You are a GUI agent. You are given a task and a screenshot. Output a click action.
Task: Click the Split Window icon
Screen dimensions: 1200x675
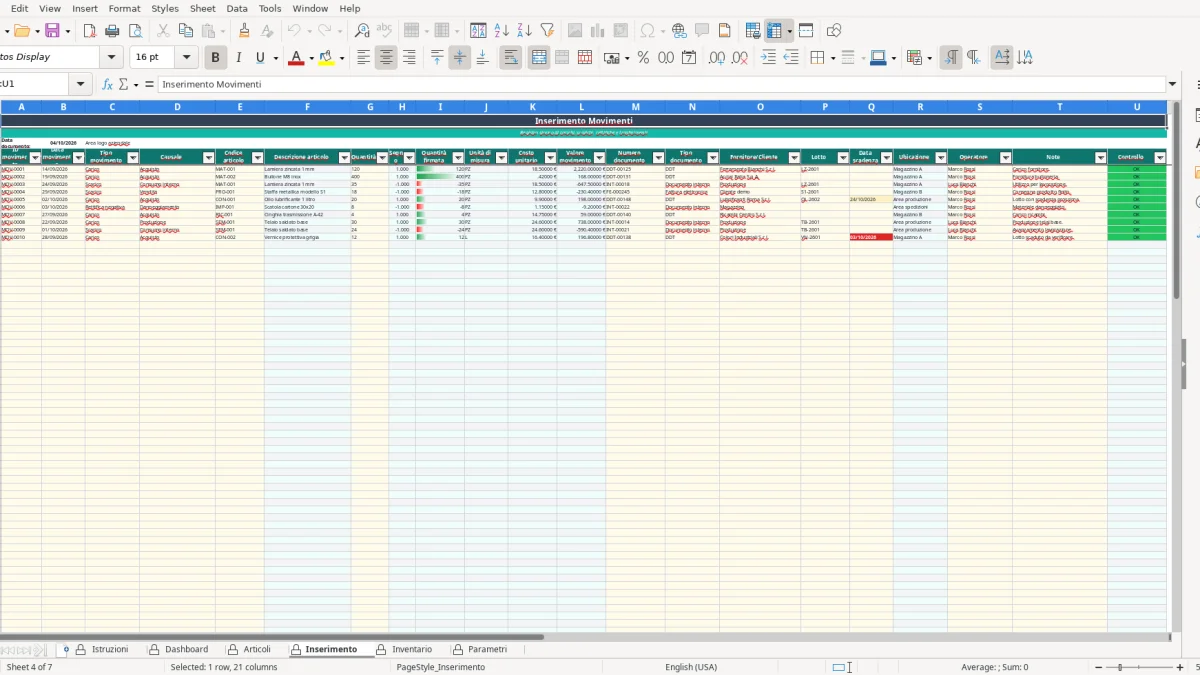pyautogui.click(x=806, y=31)
